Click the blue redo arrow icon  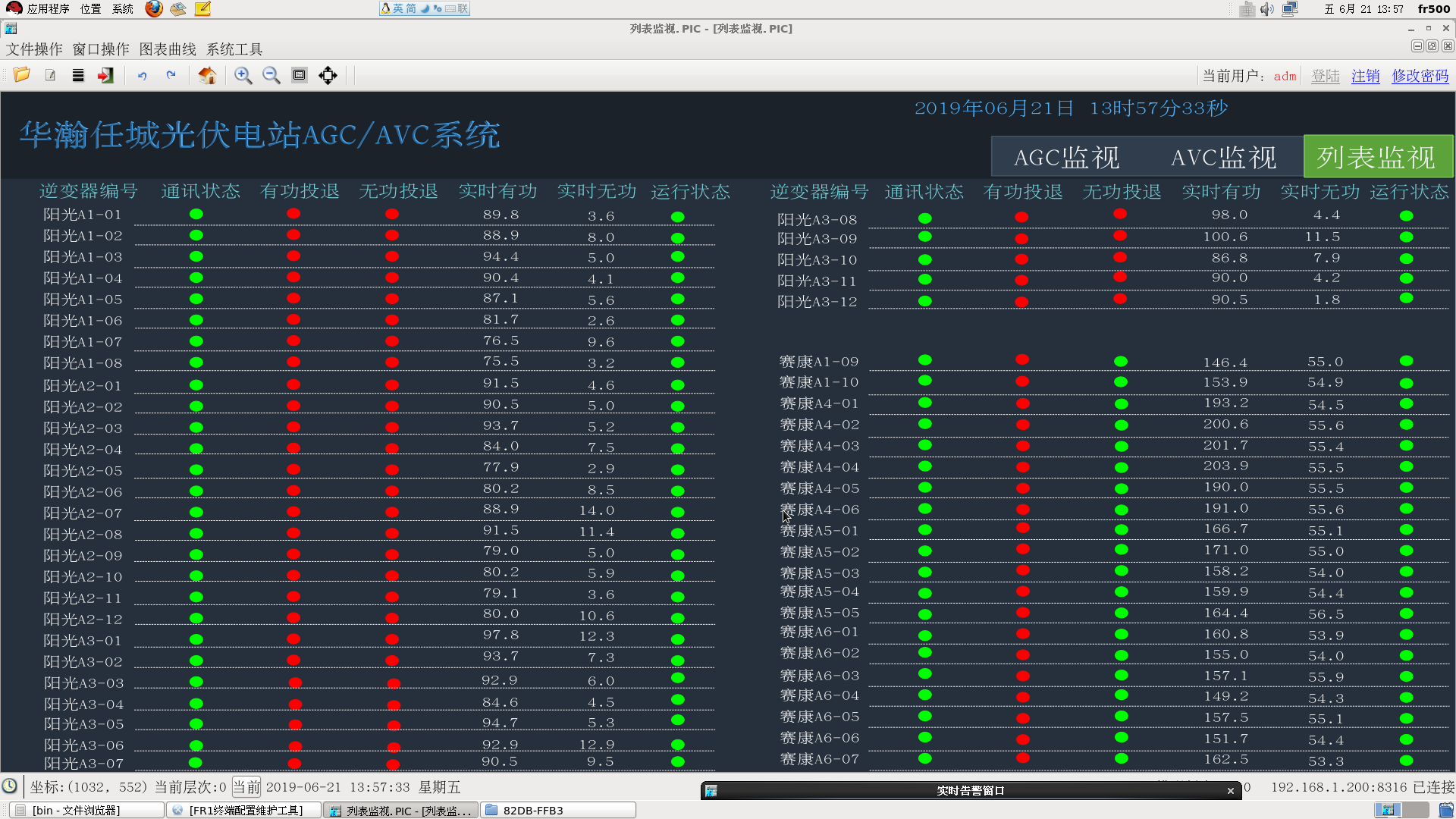pos(171,75)
